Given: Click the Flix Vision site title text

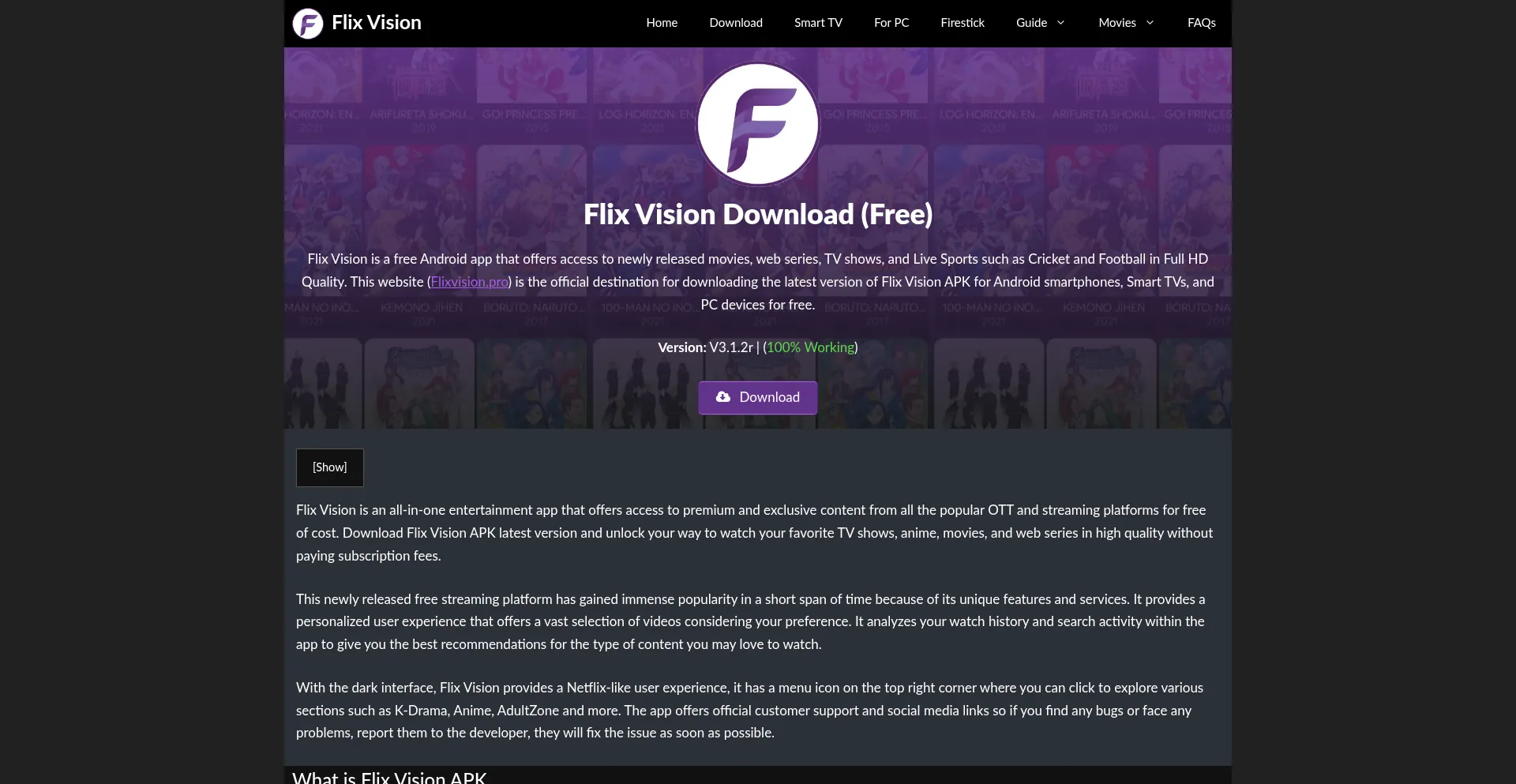Looking at the screenshot, I should 377,23.
